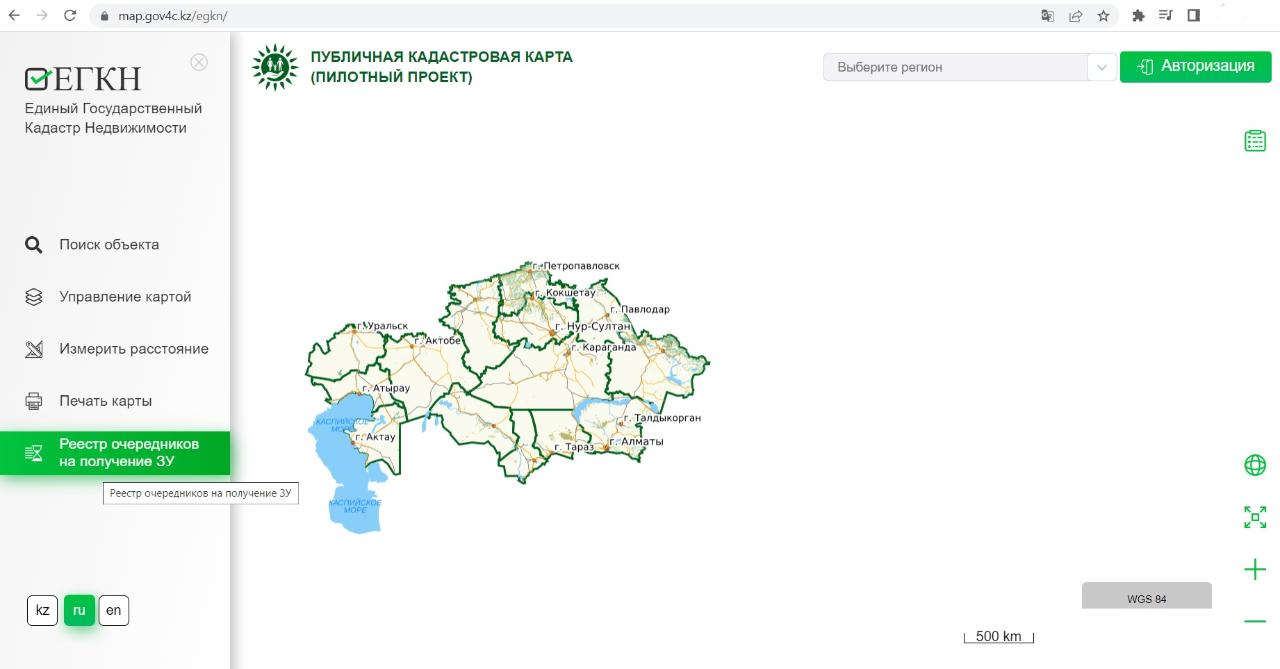Open the legend list icon at right
1280x669 pixels.
coord(1255,141)
